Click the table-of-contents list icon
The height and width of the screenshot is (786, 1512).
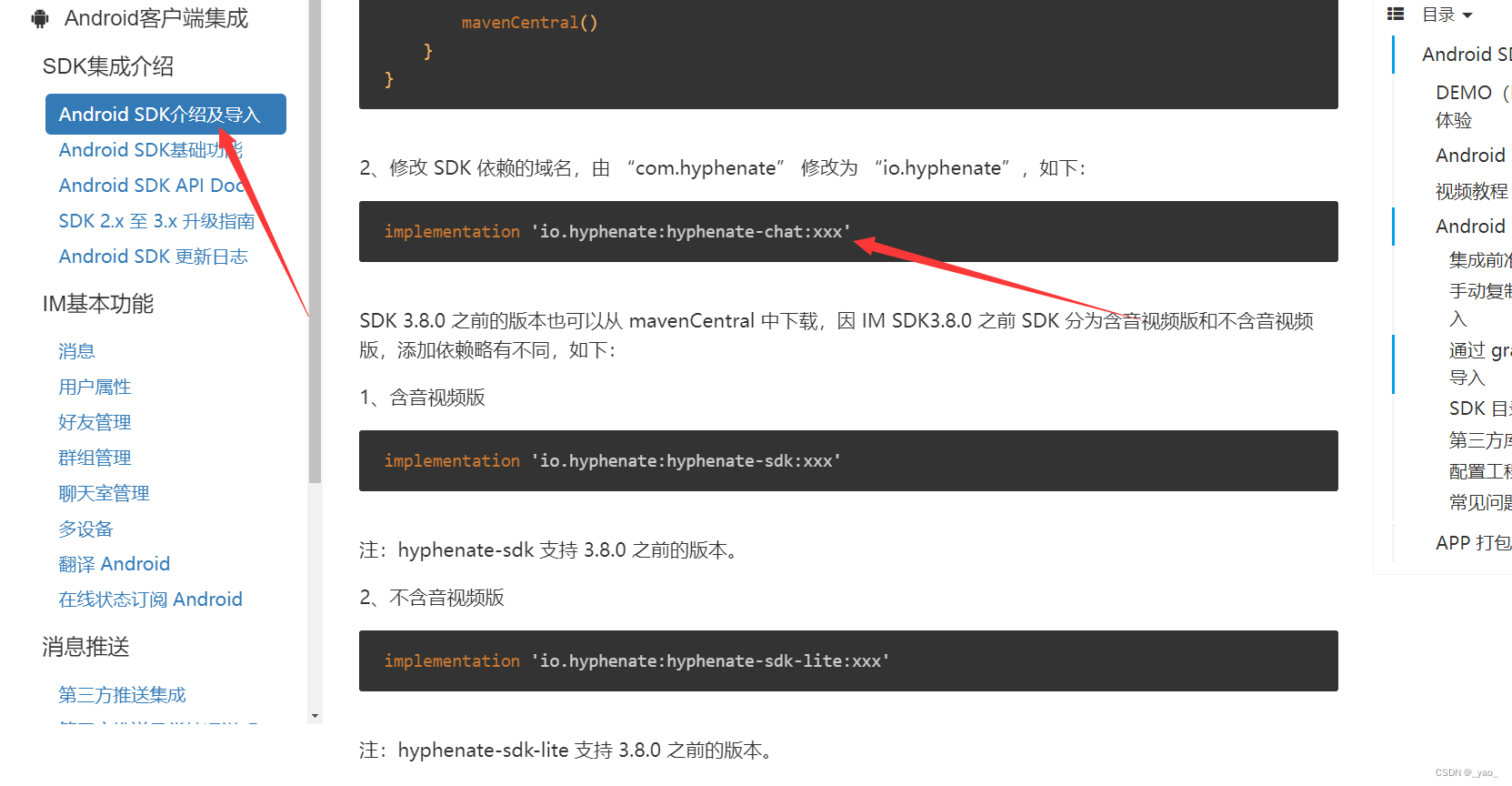1396,14
